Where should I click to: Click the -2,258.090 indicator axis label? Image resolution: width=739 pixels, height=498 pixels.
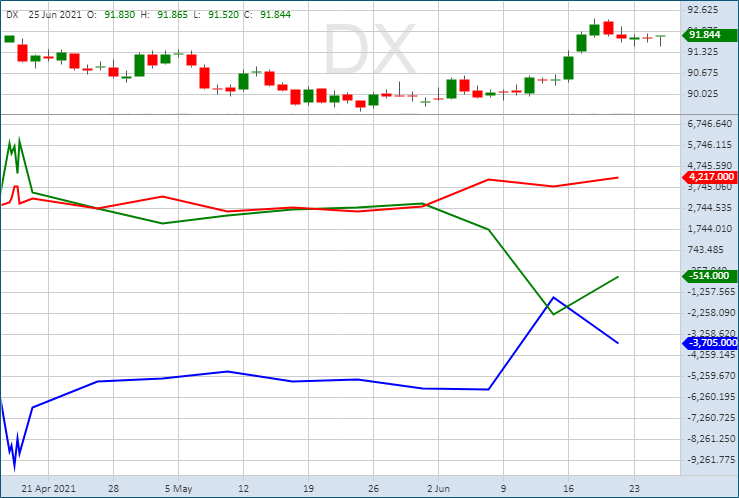[x=710, y=313]
